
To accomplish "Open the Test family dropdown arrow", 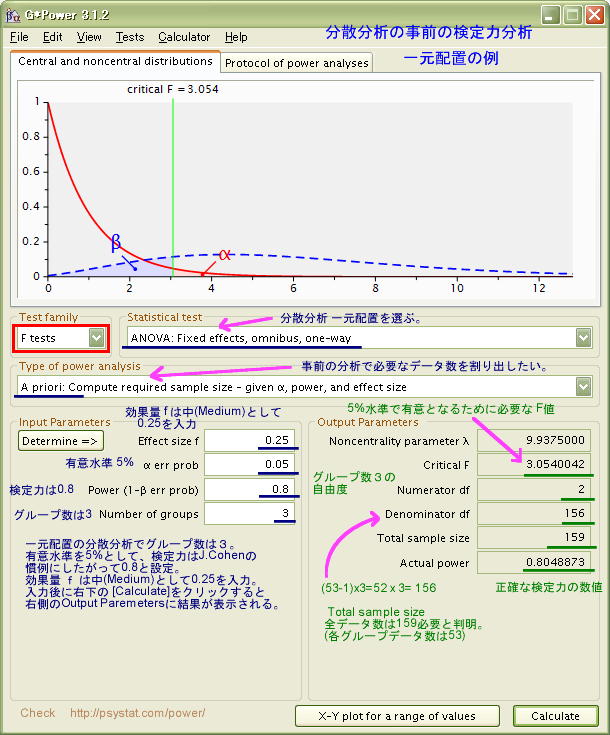I will (x=96, y=338).
